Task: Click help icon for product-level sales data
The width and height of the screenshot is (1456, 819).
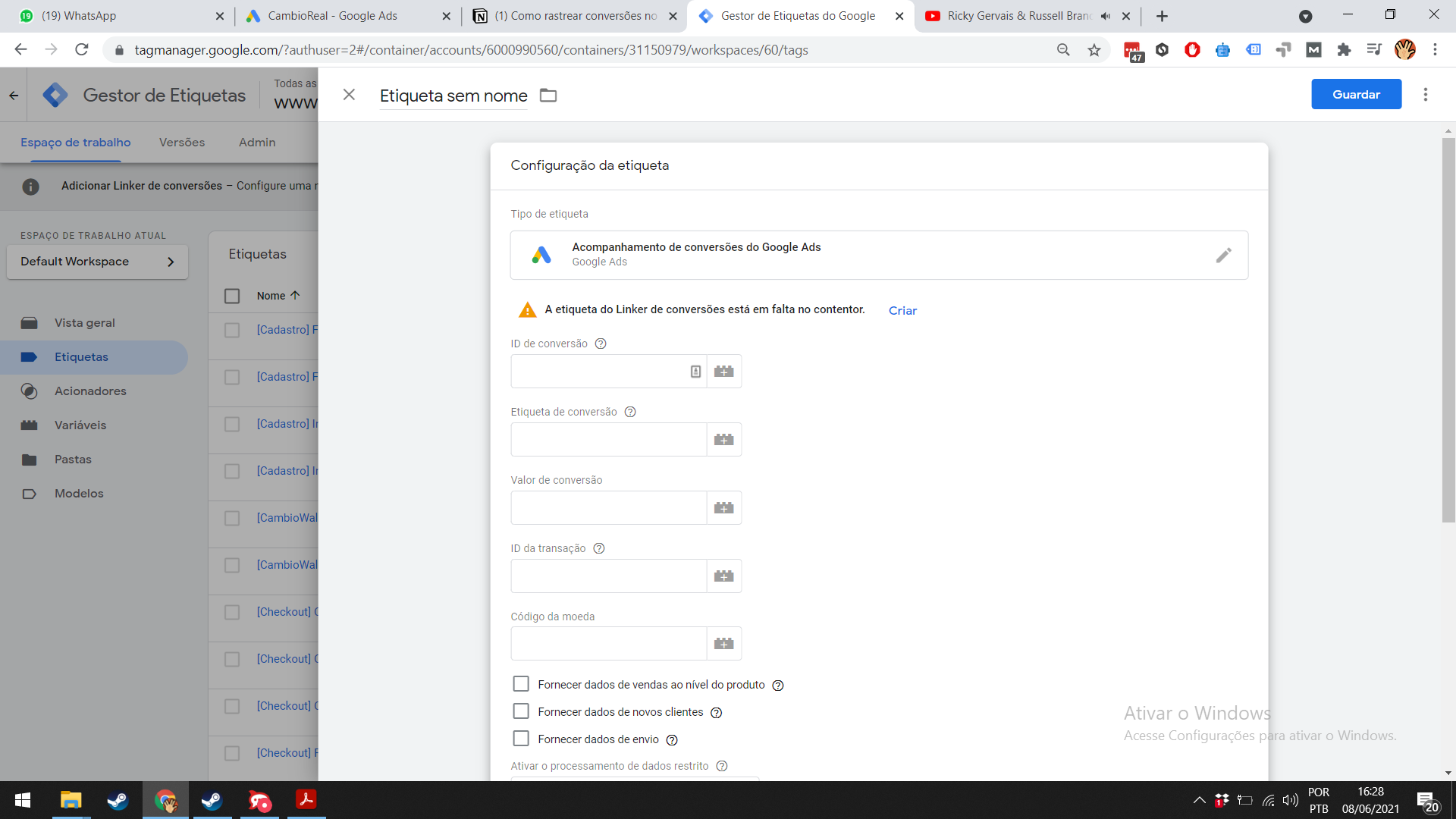Action: (778, 686)
